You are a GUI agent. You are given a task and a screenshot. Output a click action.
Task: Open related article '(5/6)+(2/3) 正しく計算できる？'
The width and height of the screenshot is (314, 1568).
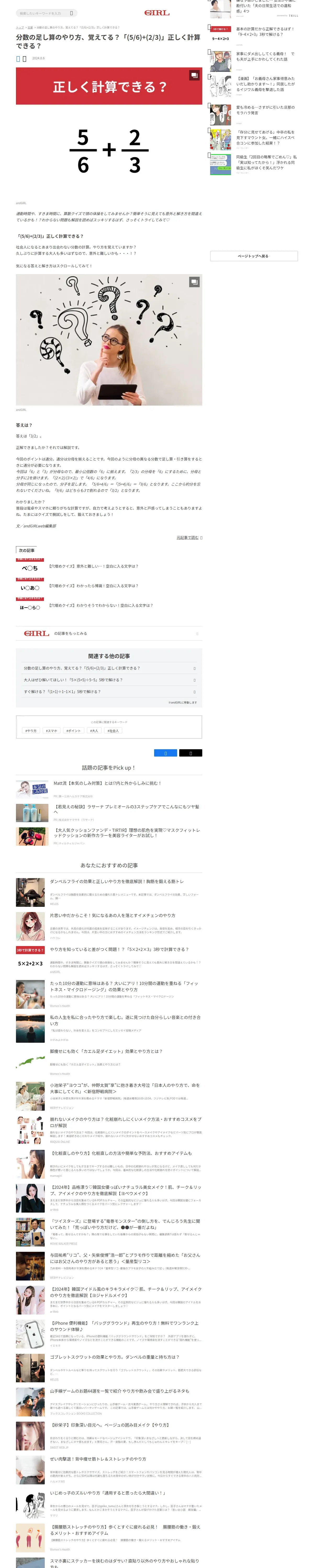pos(109,668)
